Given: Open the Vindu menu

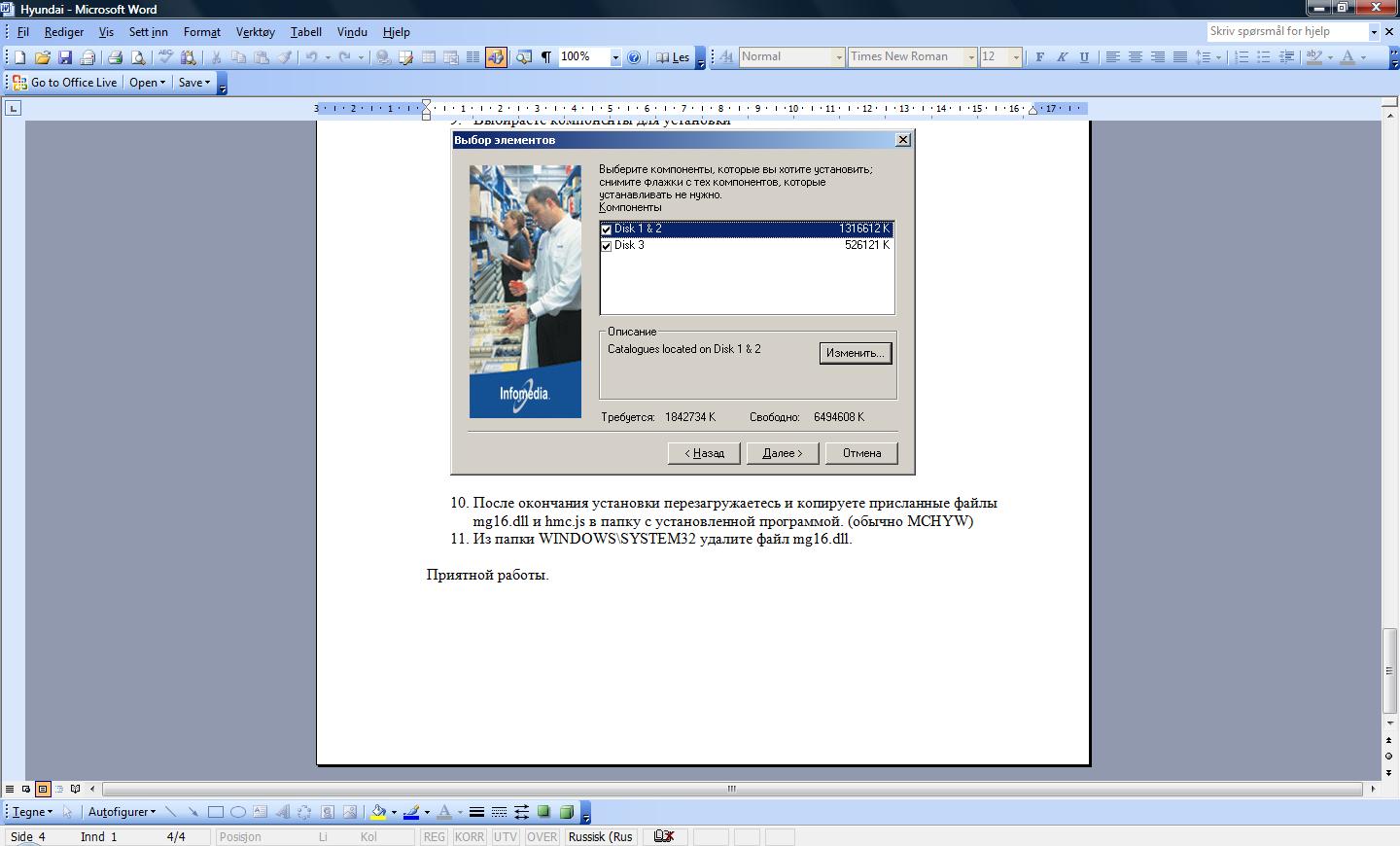Looking at the screenshot, I should pyautogui.click(x=352, y=32).
